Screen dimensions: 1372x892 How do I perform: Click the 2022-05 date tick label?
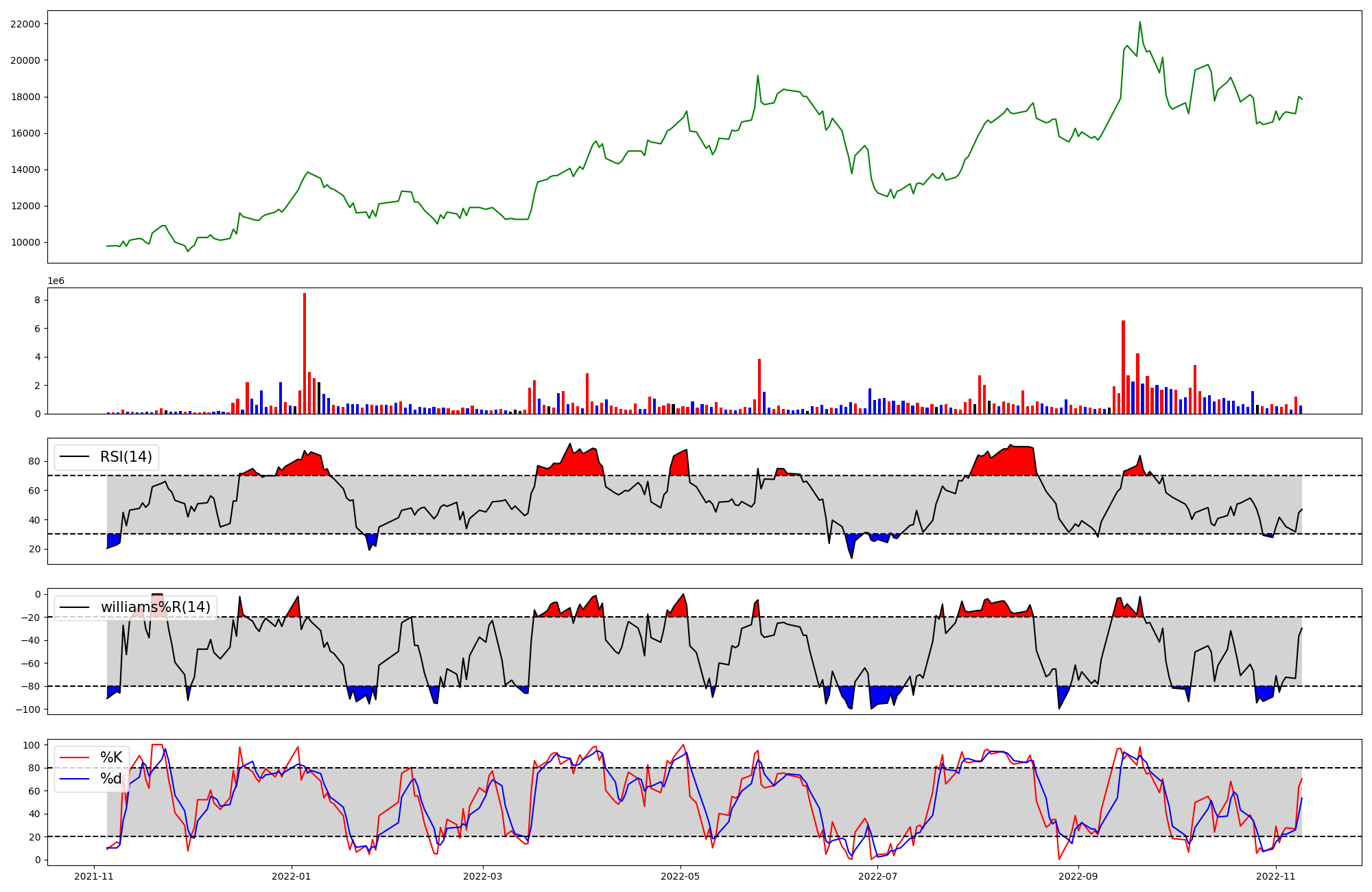tap(681, 876)
